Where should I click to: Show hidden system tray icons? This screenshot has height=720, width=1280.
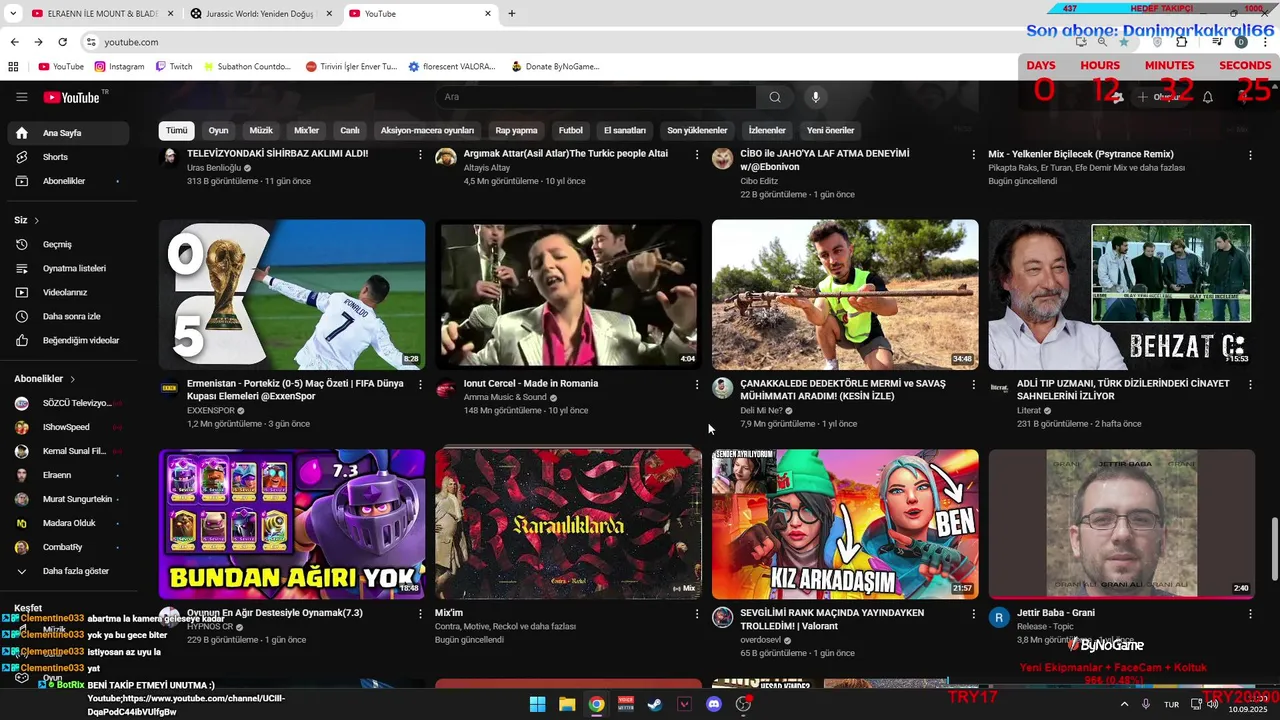(x=1124, y=704)
